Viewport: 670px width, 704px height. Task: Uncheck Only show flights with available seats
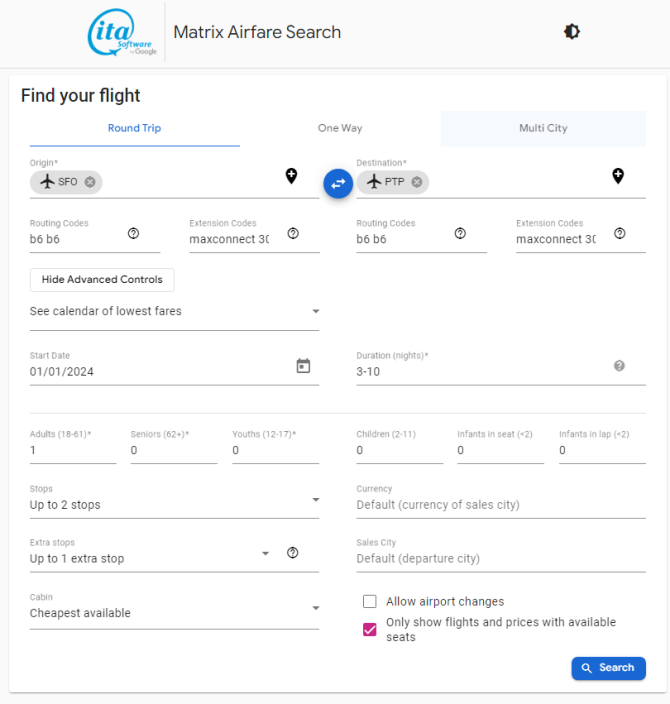click(370, 629)
